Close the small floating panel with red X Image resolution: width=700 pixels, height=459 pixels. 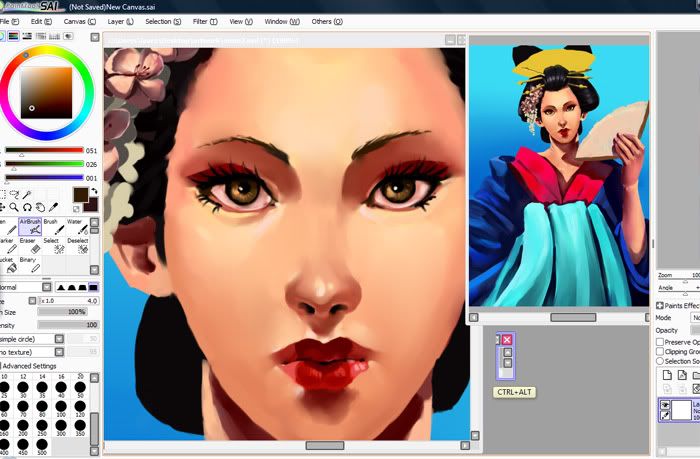(x=507, y=340)
